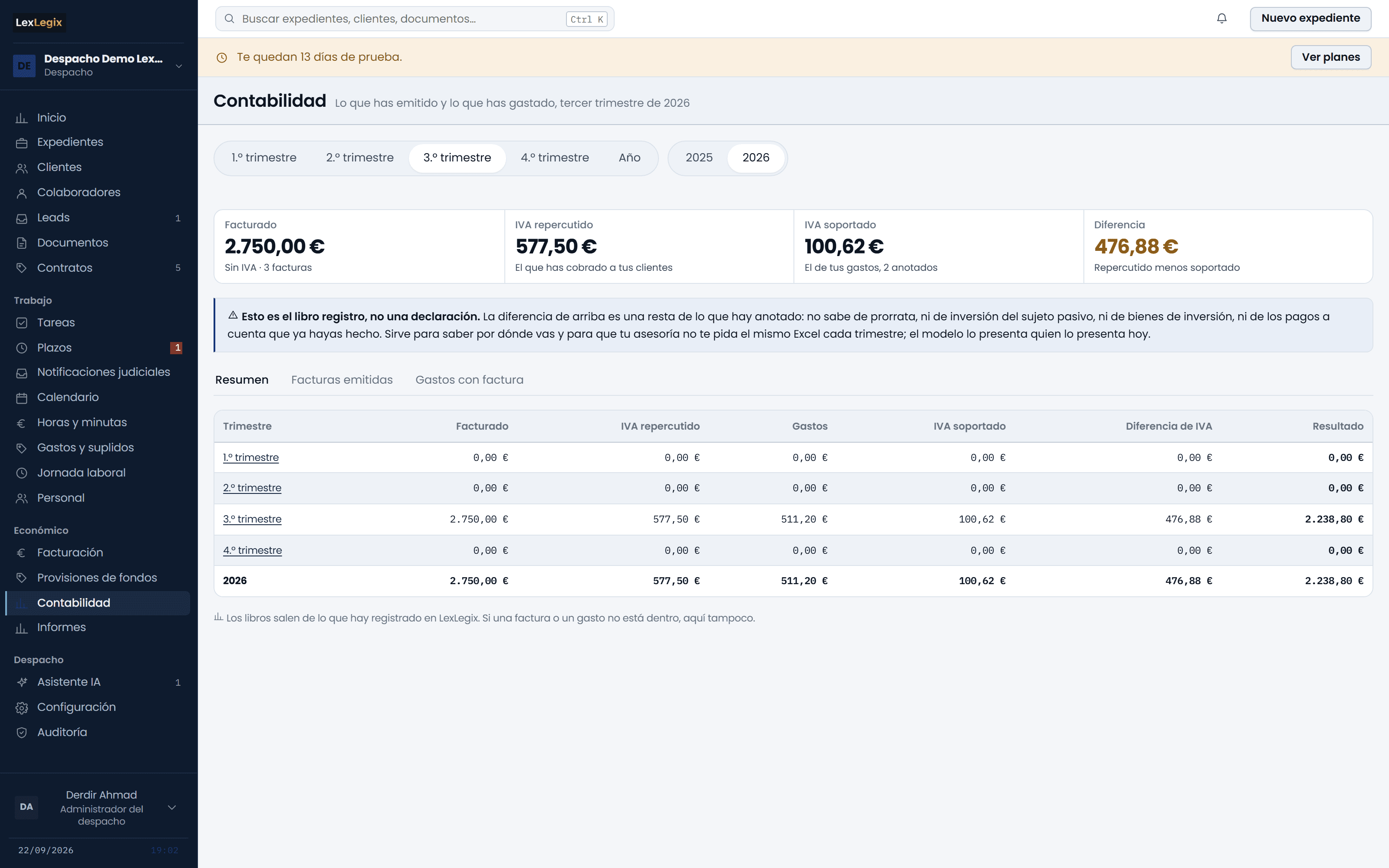Switch period to Año

point(629,158)
